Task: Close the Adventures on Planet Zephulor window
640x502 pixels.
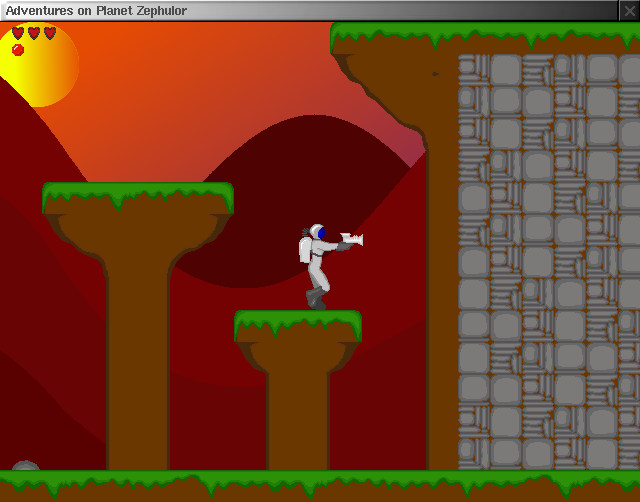Action: click(x=629, y=11)
